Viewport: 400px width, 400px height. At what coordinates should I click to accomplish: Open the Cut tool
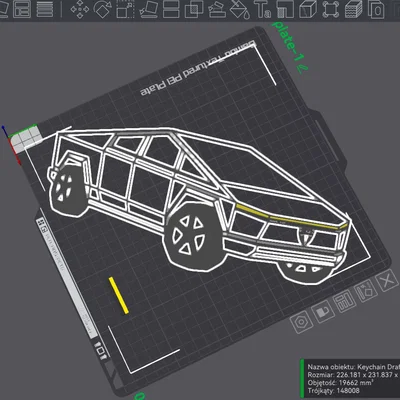coord(171,9)
